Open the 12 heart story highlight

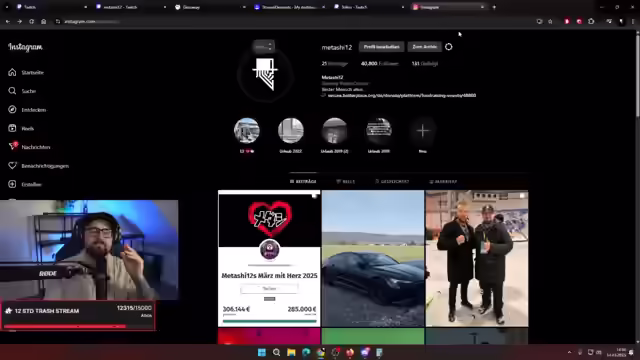click(247, 131)
